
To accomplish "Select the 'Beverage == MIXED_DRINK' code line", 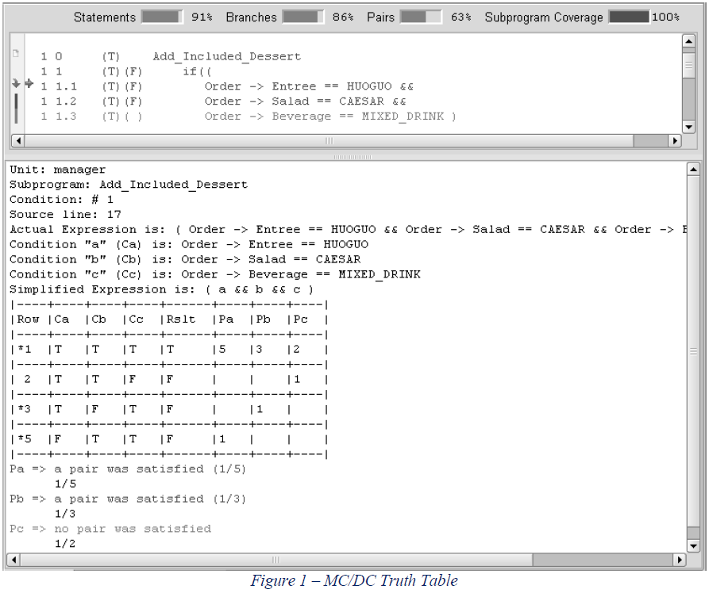I will [x=248, y=116].
